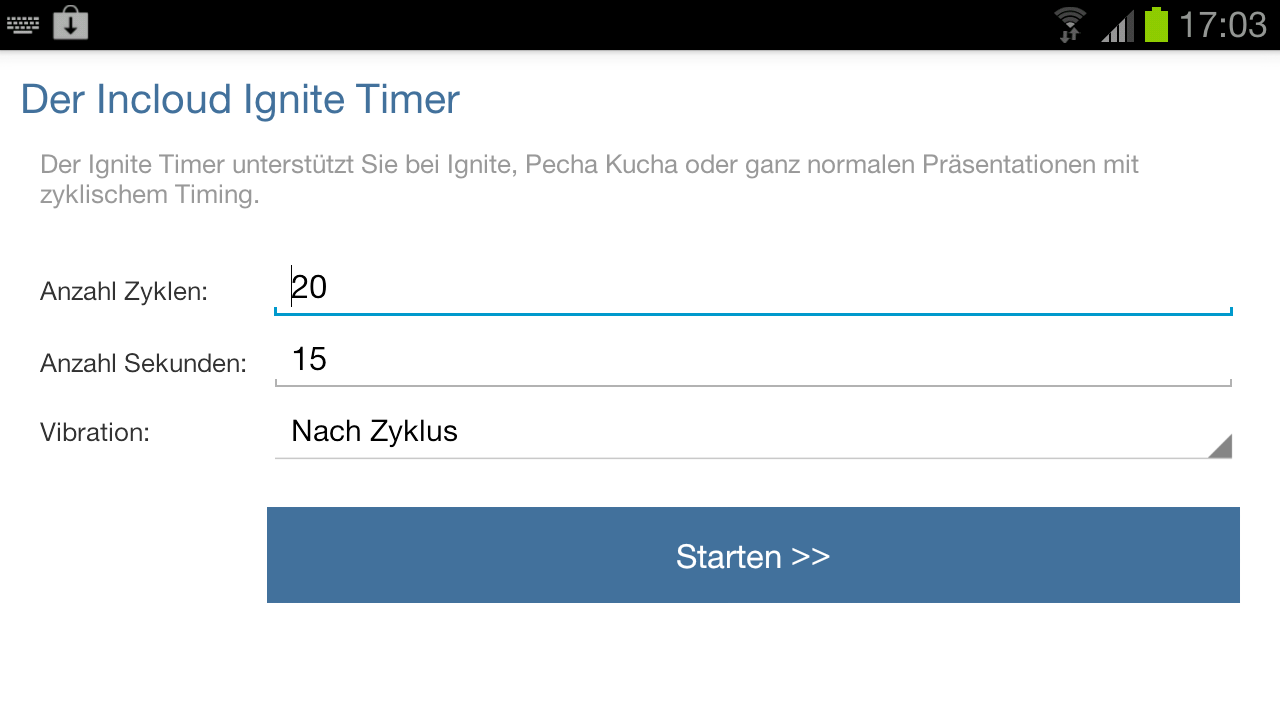The width and height of the screenshot is (1280, 720).
Task: Focus the Anzahl Zyklen input field
Action: (752, 288)
